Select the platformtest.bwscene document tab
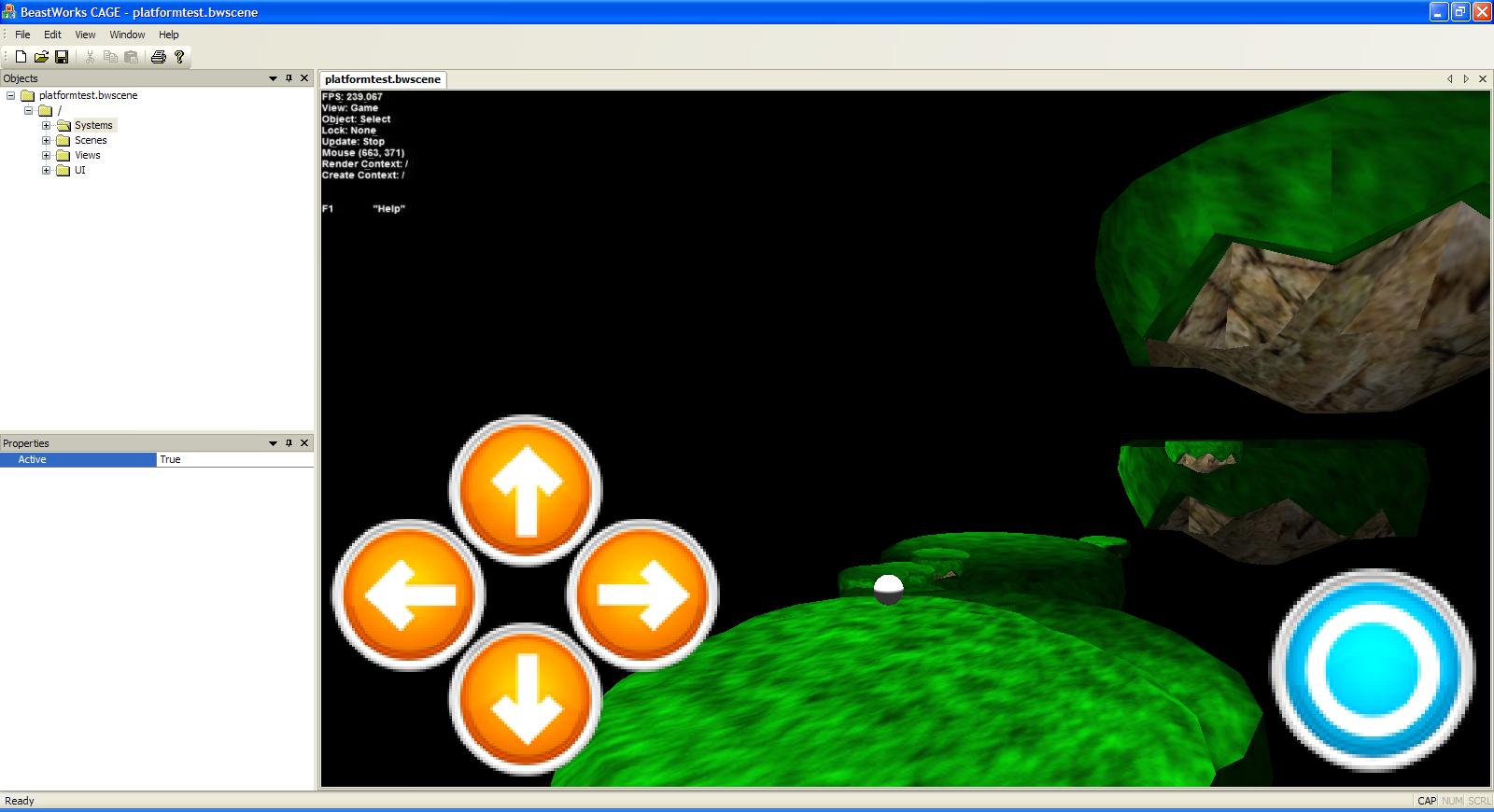This screenshot has width=1494, height=812. [x=383, y=79]
